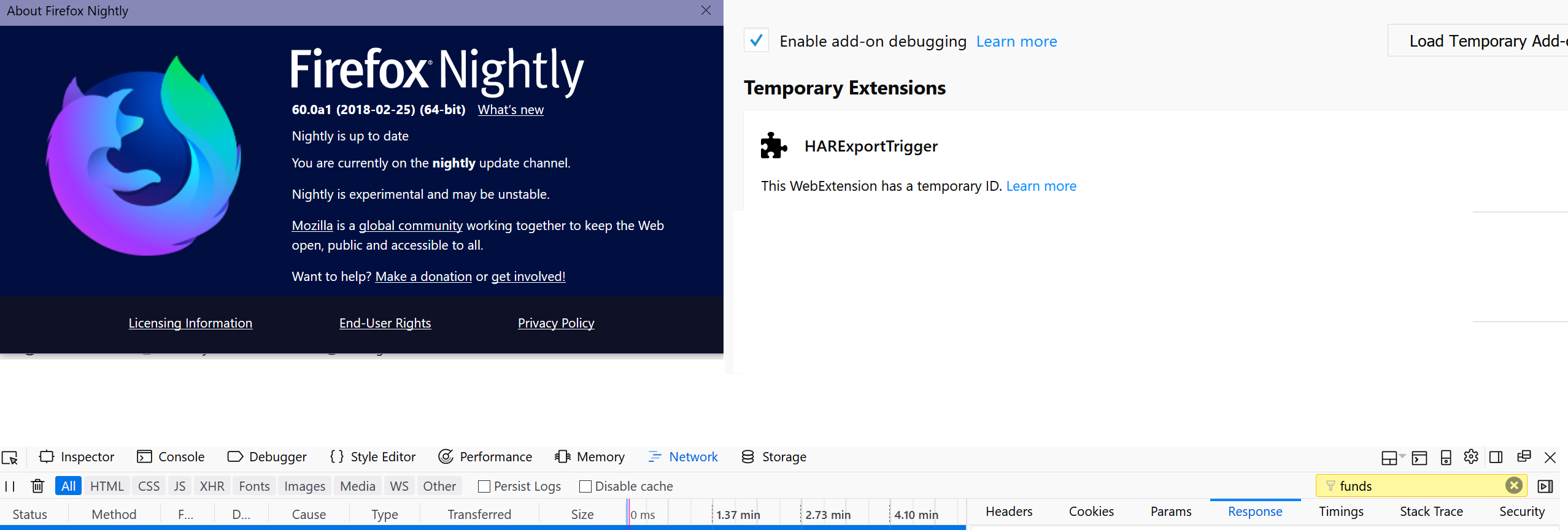Follow the global community link
Screen dimensions: 1568x530
(411, 226)
